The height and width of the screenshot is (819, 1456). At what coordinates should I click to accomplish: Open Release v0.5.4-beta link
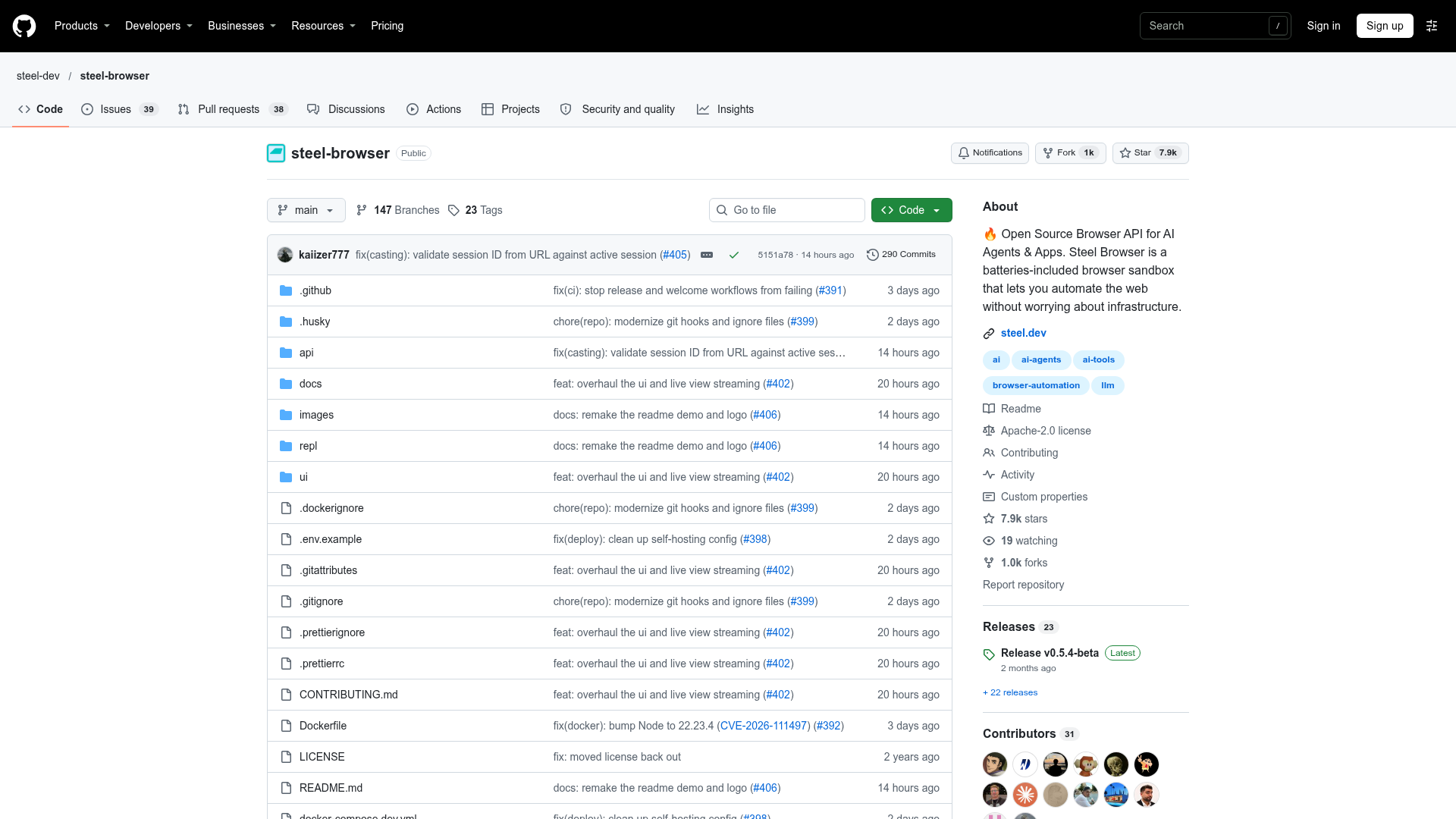[x=1050, y=653]
